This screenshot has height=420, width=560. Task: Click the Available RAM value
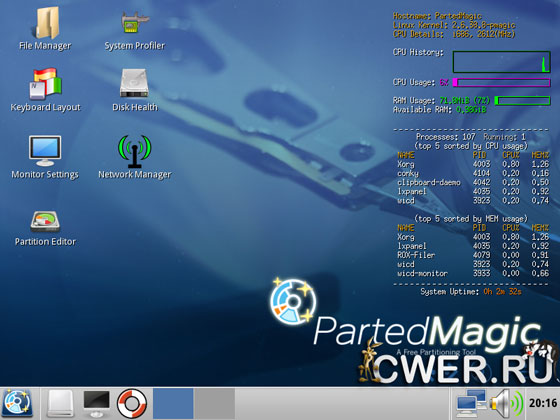471,110
